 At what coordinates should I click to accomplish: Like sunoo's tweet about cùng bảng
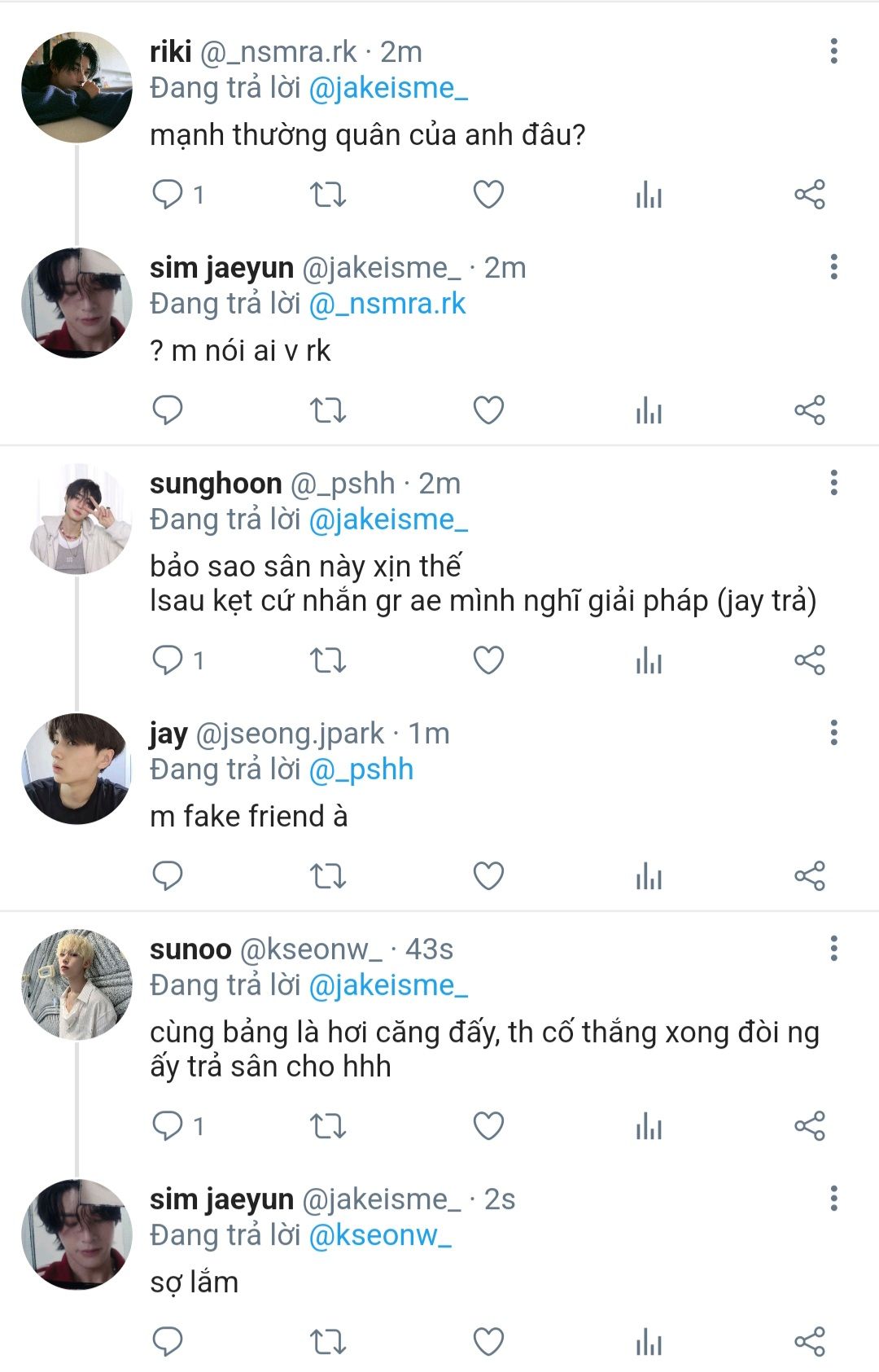488,1126
